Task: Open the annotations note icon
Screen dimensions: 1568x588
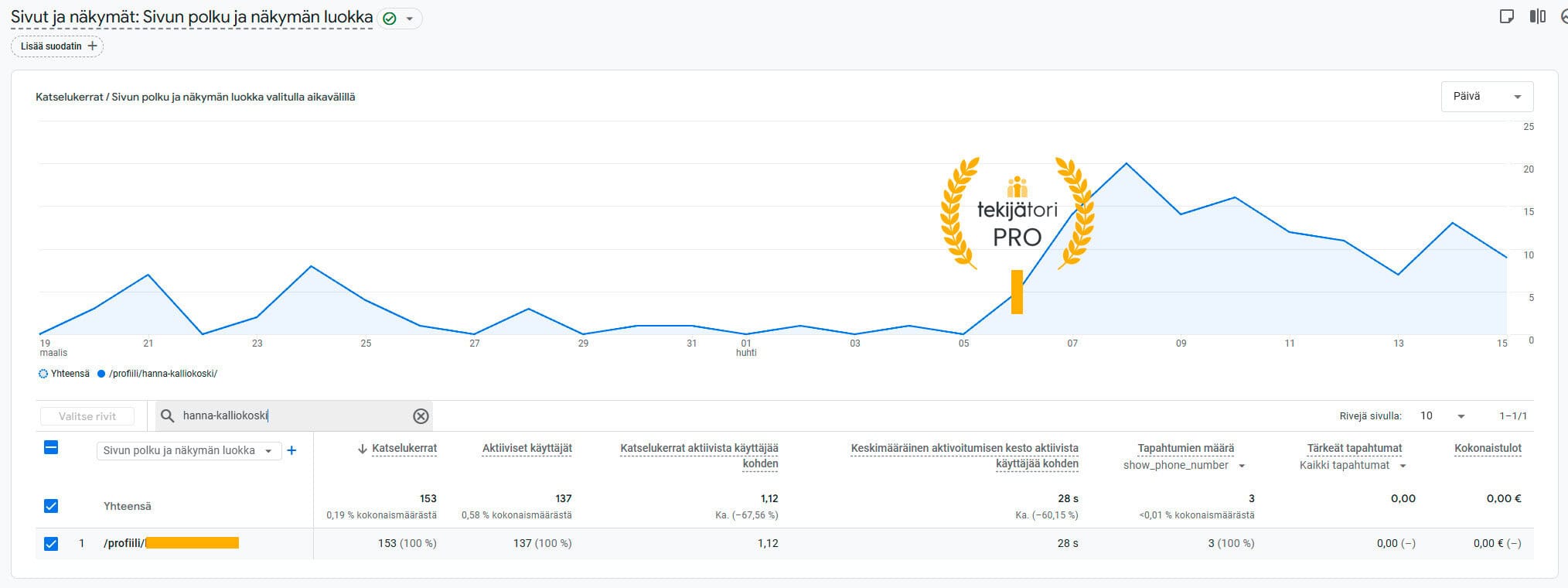Action: click(x=1506, y=16)
